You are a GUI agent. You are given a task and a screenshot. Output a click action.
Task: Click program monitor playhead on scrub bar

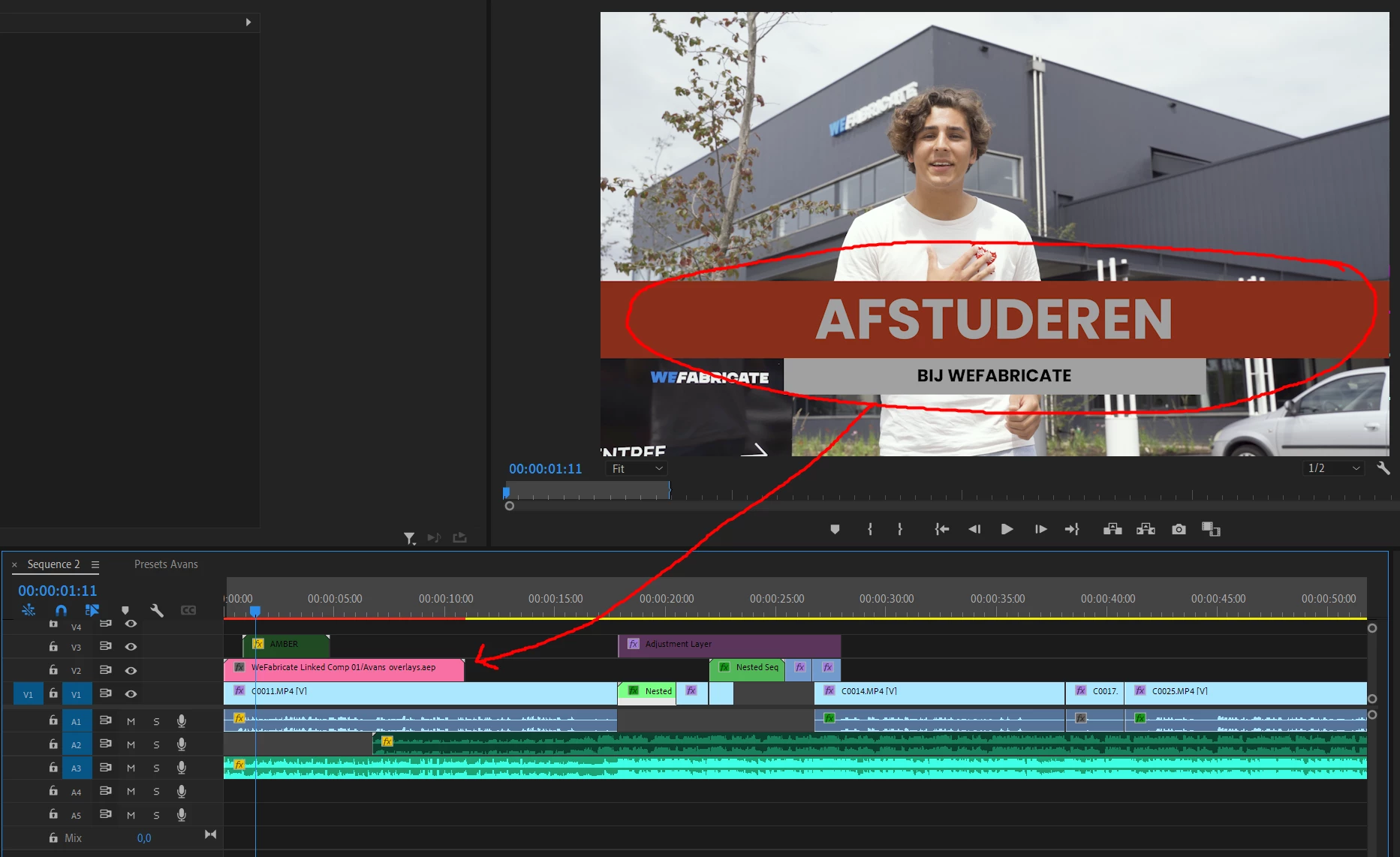click(x=506, y=492)
